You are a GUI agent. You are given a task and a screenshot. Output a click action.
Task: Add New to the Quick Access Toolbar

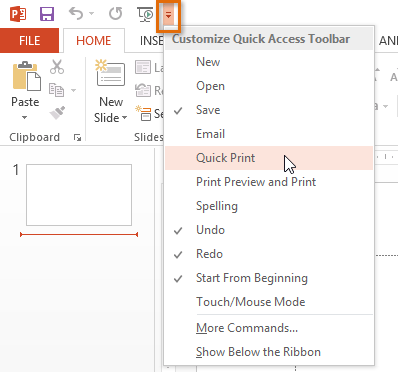click(269, 62)
